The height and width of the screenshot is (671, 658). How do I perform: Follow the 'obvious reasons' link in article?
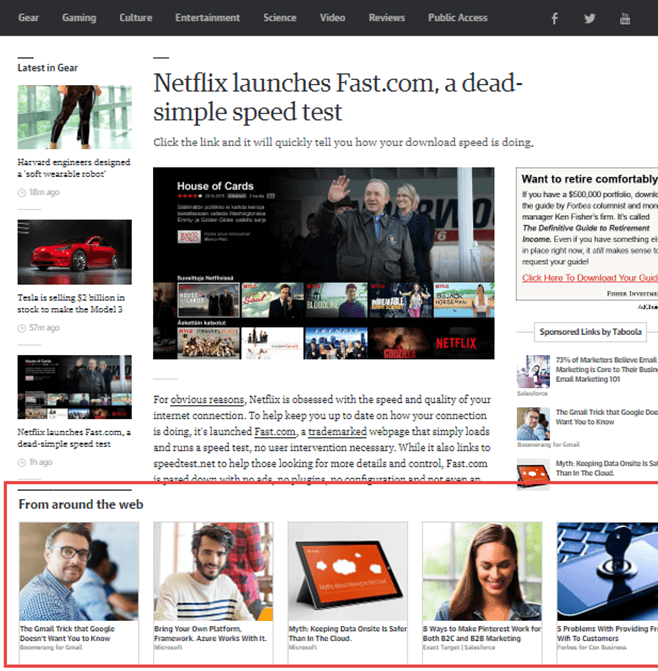[207, 400]
